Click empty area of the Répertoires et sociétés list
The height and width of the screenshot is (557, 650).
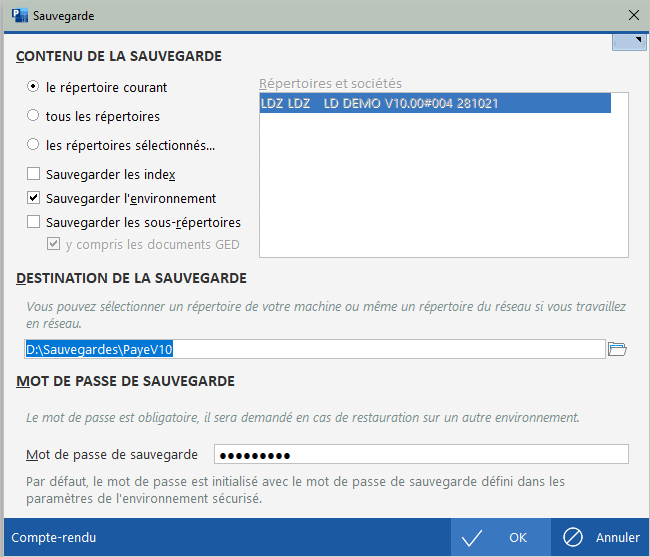pos(442,190)
